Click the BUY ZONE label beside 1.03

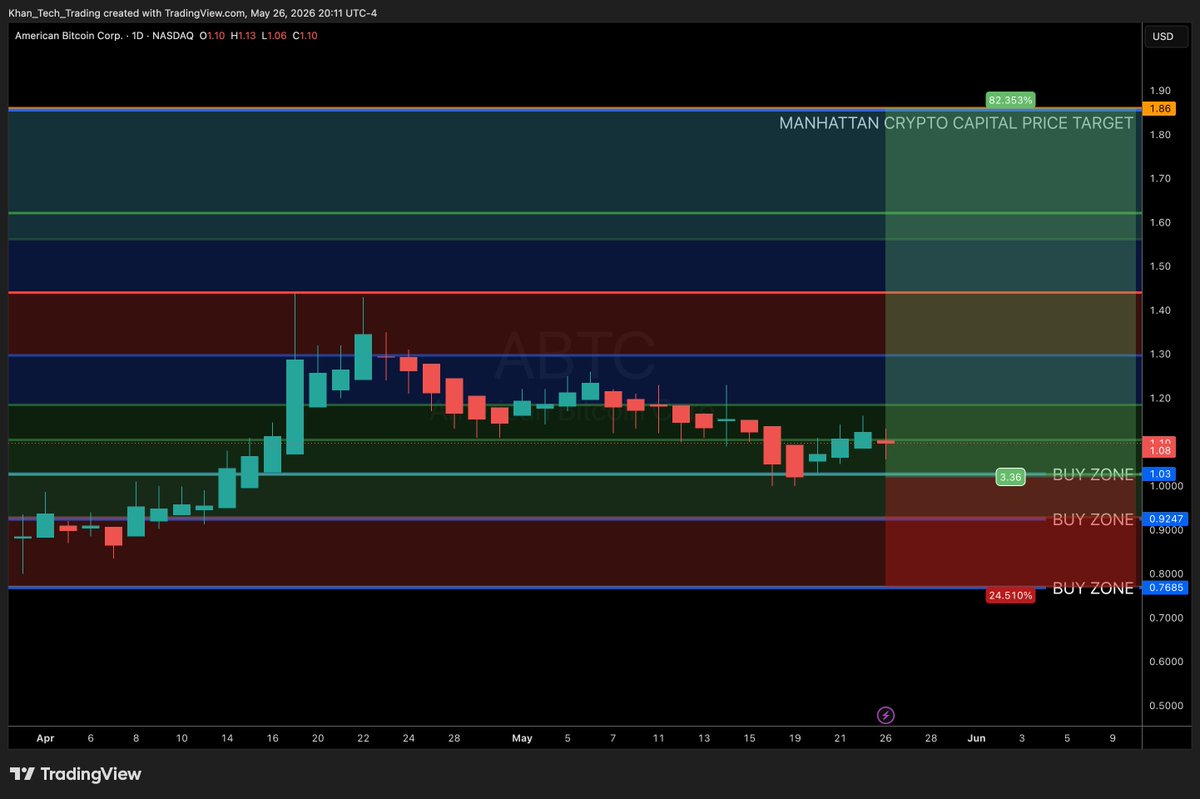1093,475
